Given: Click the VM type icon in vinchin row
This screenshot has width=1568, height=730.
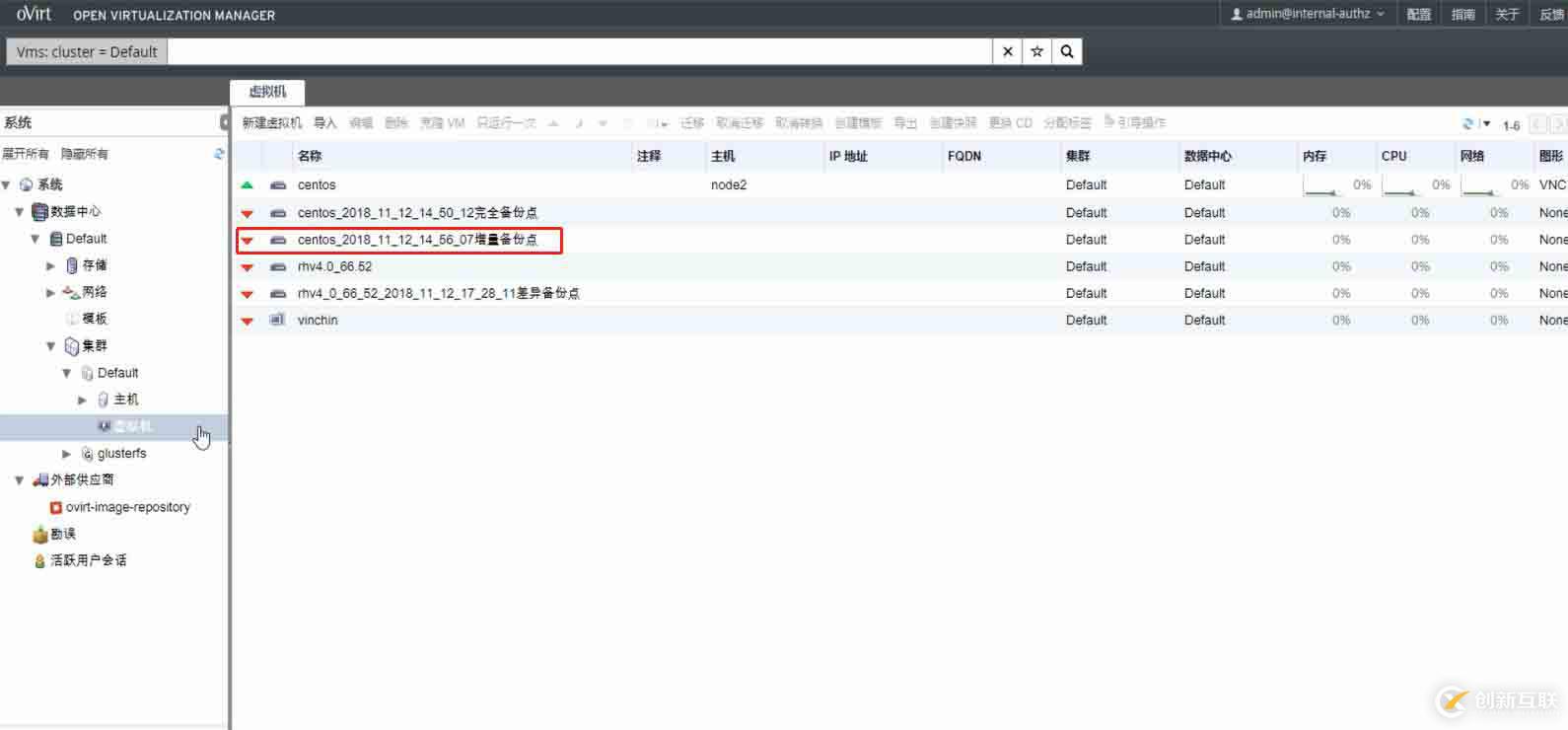Looking at the screenshot, I should [278, 320].
